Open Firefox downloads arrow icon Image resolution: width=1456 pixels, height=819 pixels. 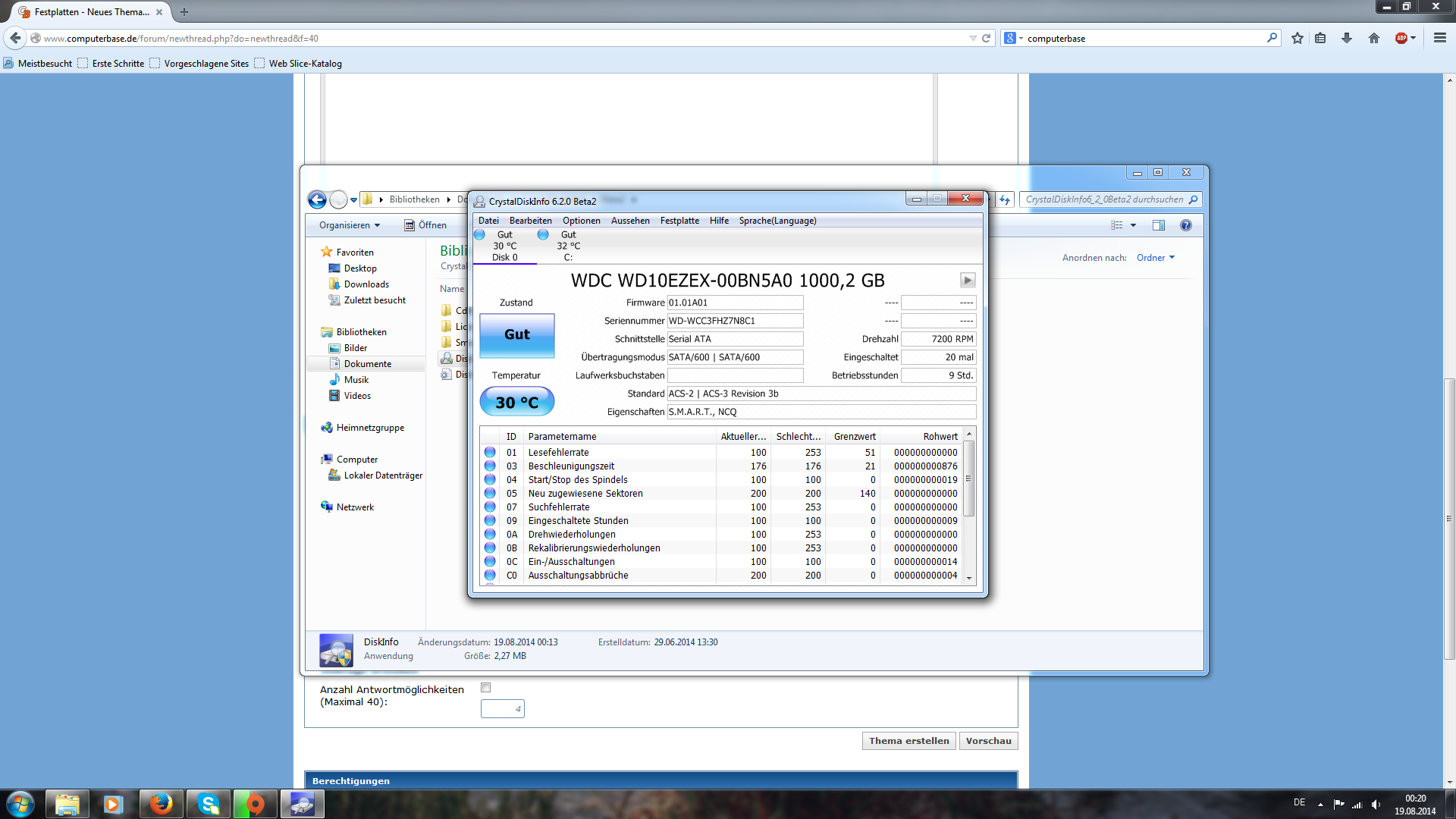(1347, 38)
